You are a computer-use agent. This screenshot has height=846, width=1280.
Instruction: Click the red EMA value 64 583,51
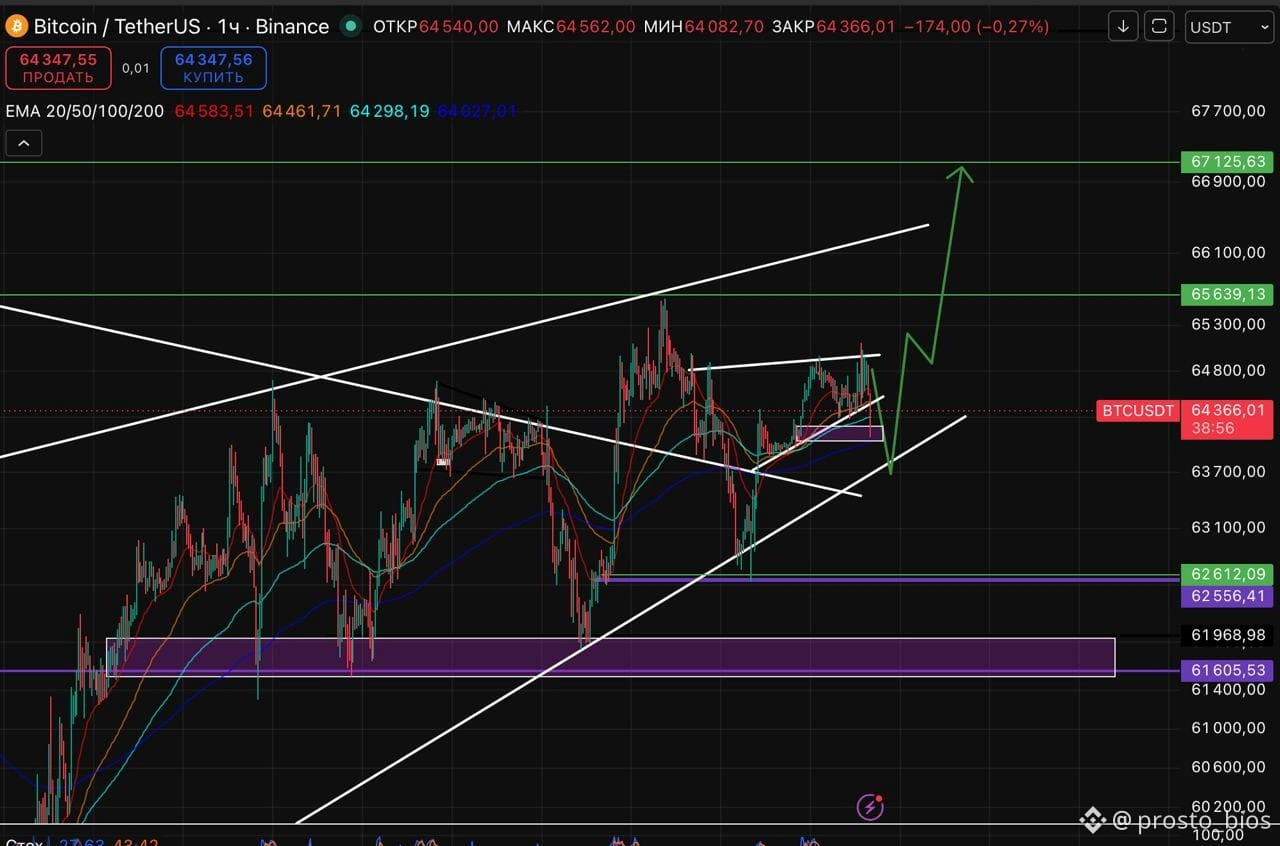tap(214, 111)
